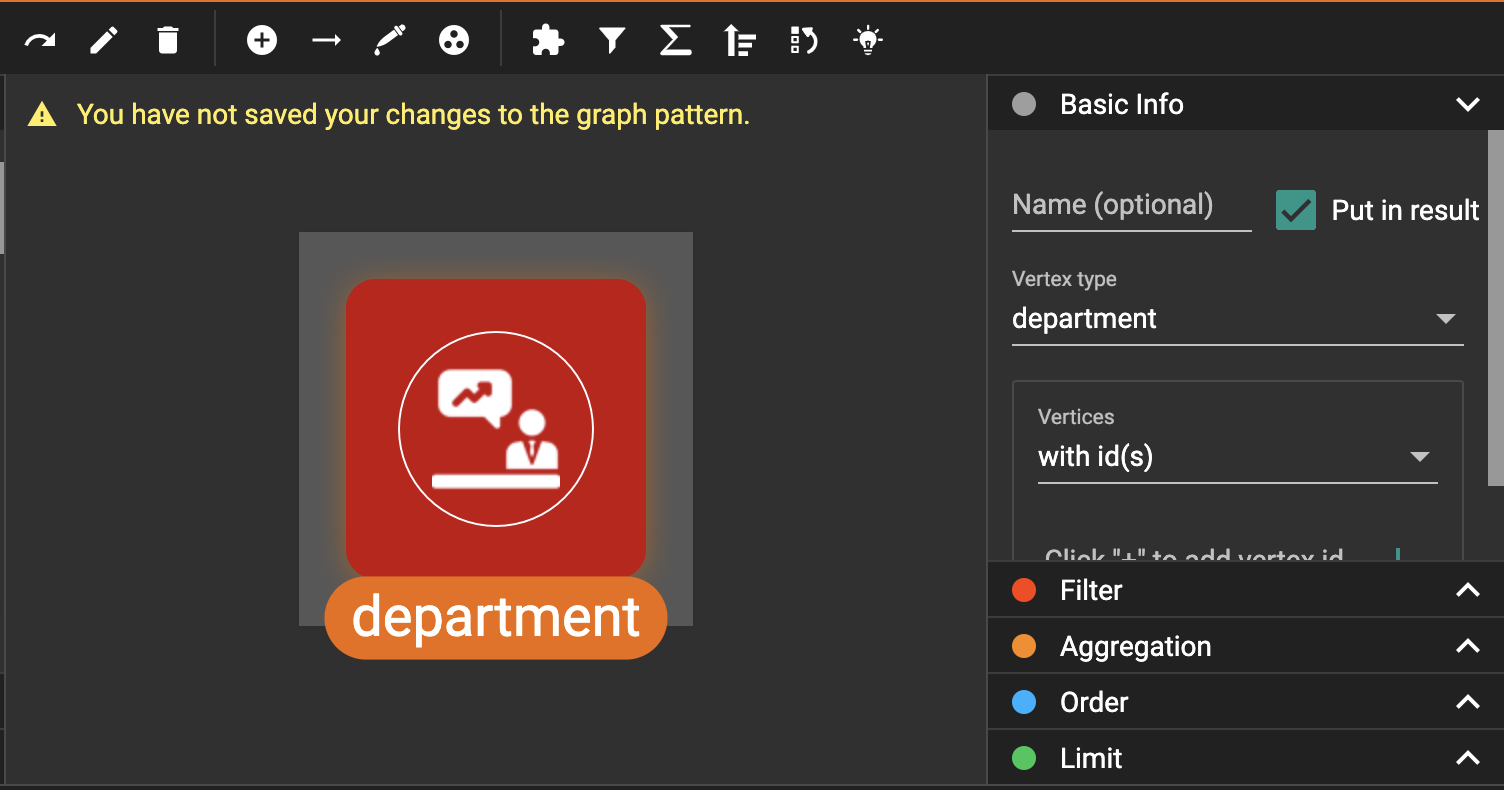
Task: Add a vertex with plus-circle icon
Action: [262, 41]
